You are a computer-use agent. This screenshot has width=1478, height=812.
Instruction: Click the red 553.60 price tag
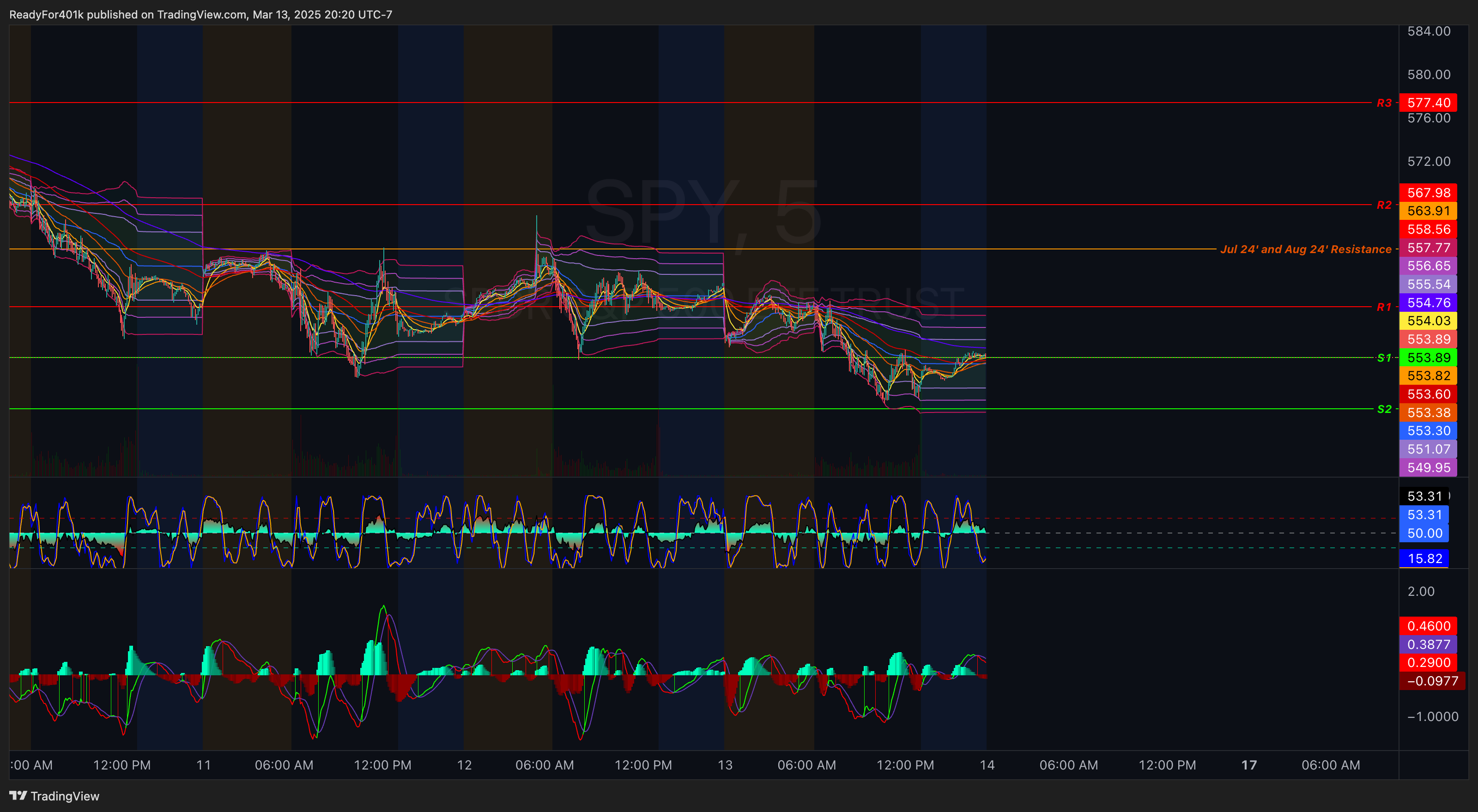(x=1428, y=394)
